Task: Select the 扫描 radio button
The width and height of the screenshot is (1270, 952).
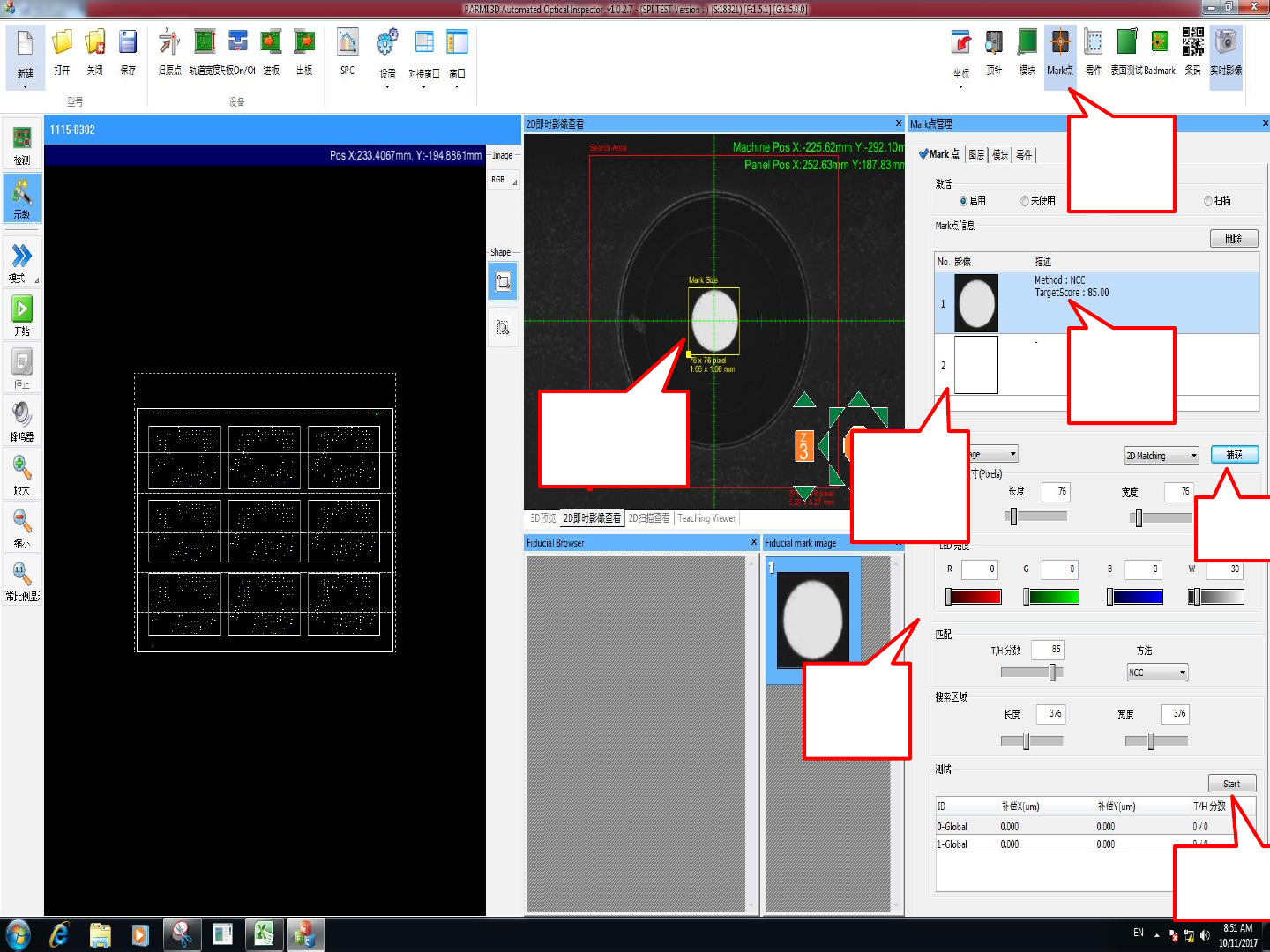Action: [1208, 201]
